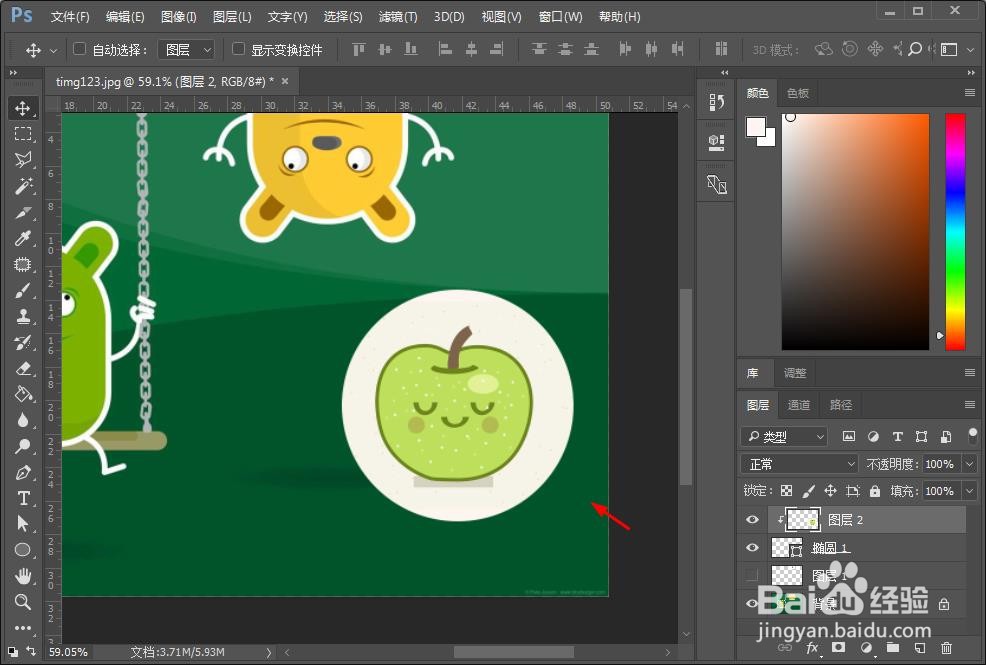Select the Path Selection tool

tap(23, 524)
